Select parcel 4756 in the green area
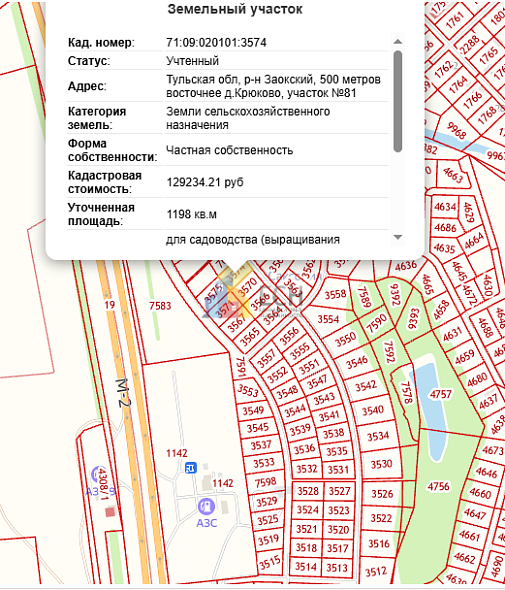 [438, 487]
